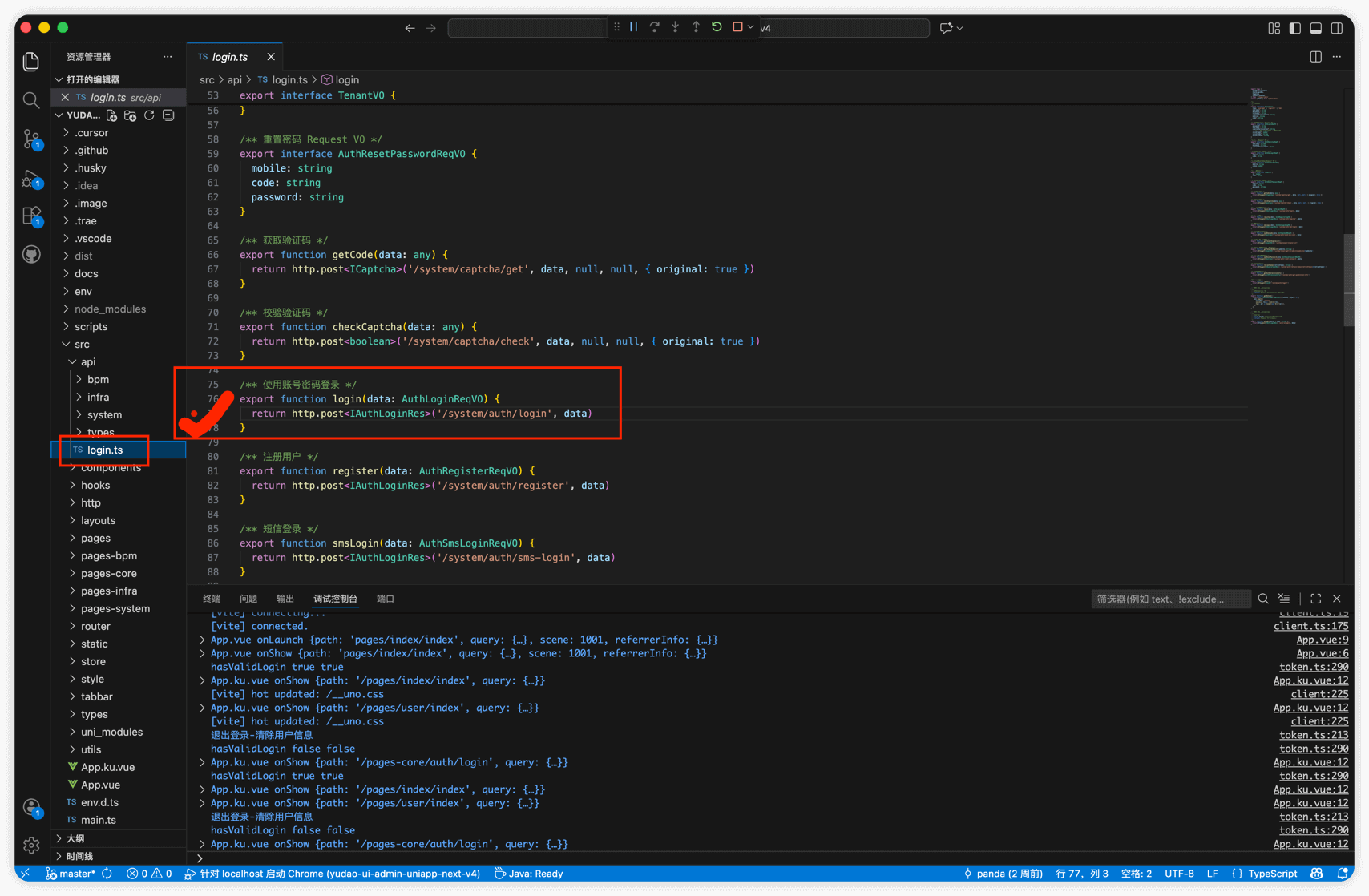
Task: Expand the pages-core folder
Action: (108, 573)
